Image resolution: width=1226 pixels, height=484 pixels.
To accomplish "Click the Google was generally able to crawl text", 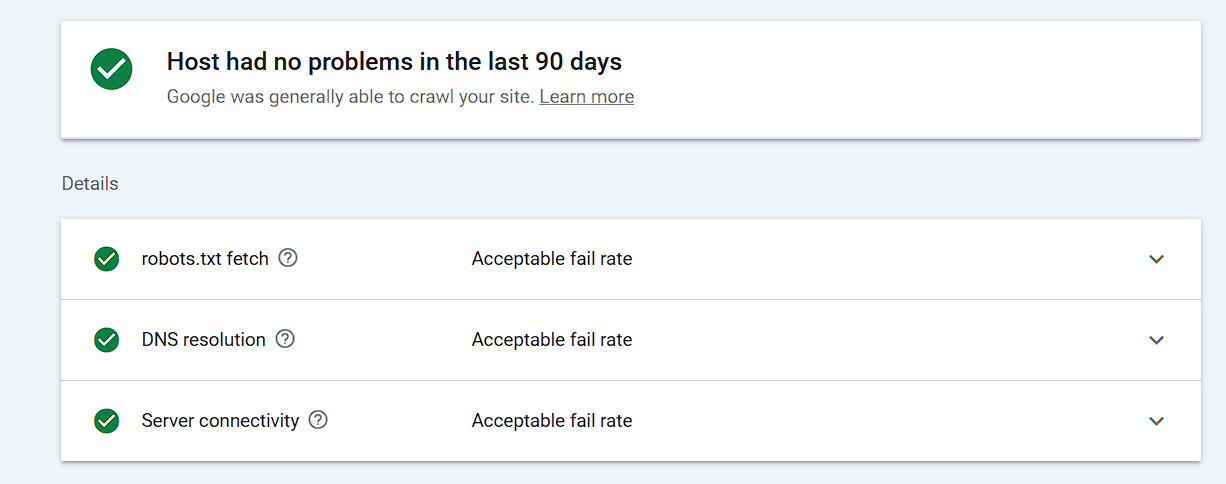I will coord(350,97).
